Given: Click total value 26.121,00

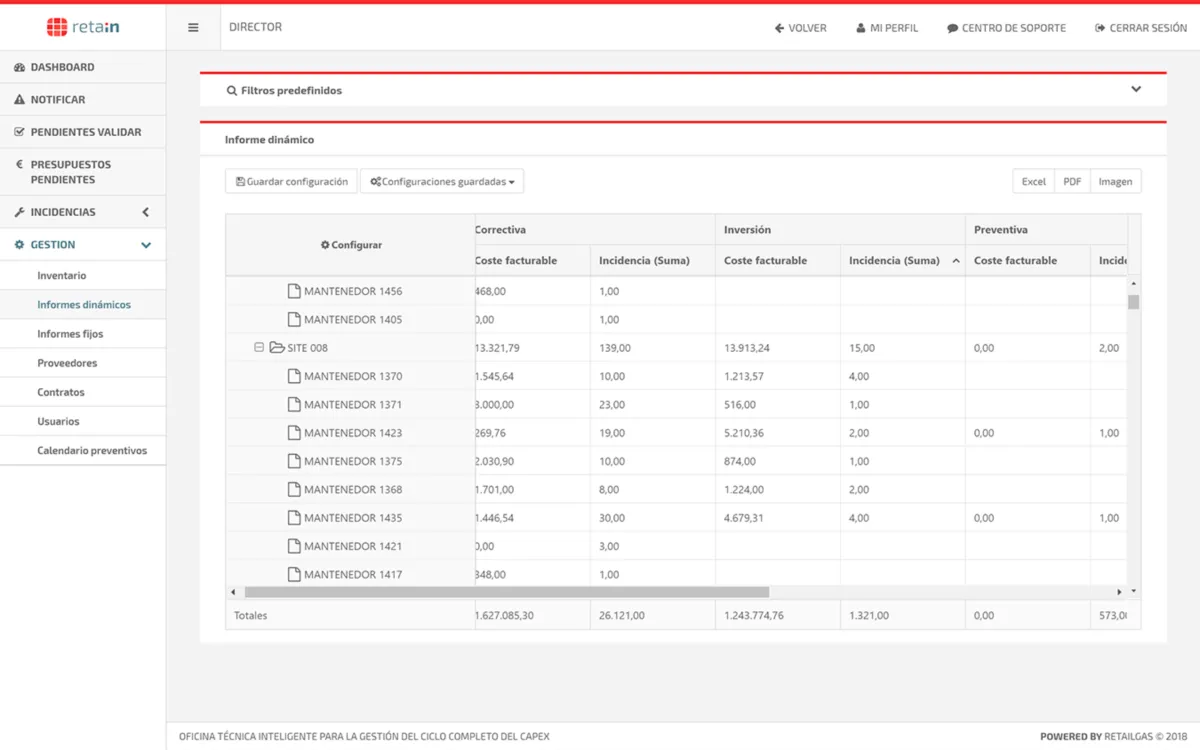Looking at the screenshot, I should (622, 615).
